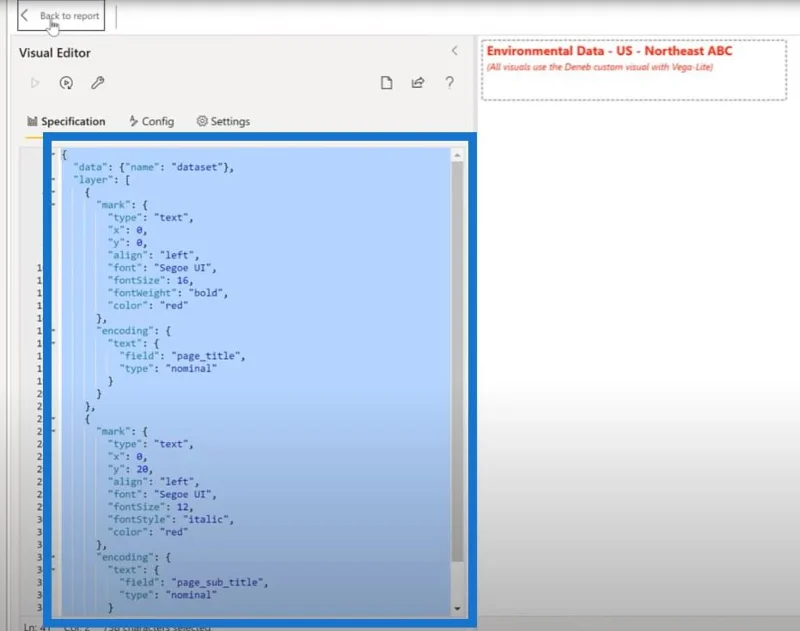800x631 pixels.
Task: Click the wrench repair/format icon
Action: tap(97, 83)
